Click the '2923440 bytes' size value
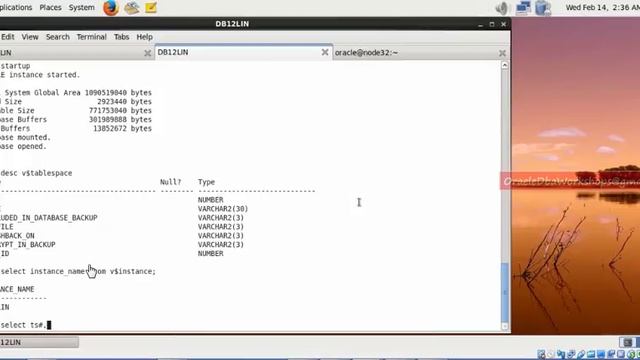 click(x=124, y=102)
